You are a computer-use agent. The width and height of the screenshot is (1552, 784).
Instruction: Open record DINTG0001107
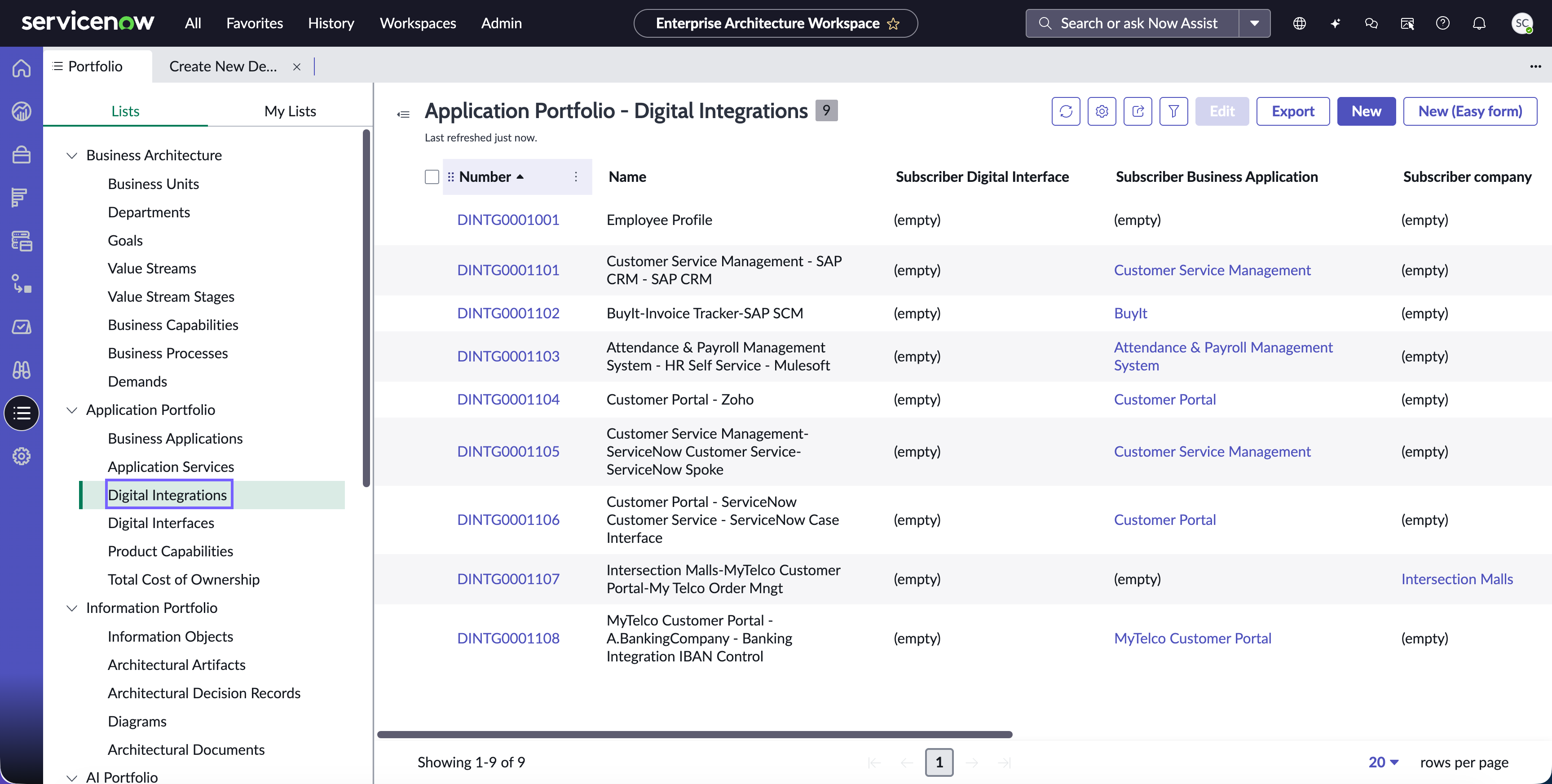pyautogui.click(x=508, y=579)
